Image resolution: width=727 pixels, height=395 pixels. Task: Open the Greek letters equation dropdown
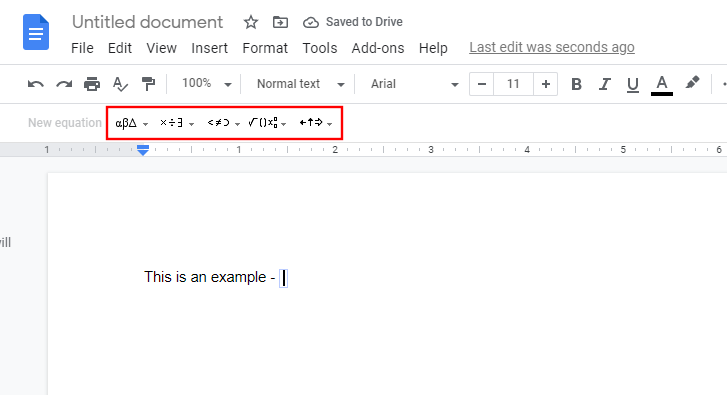[x=132, y=123]
